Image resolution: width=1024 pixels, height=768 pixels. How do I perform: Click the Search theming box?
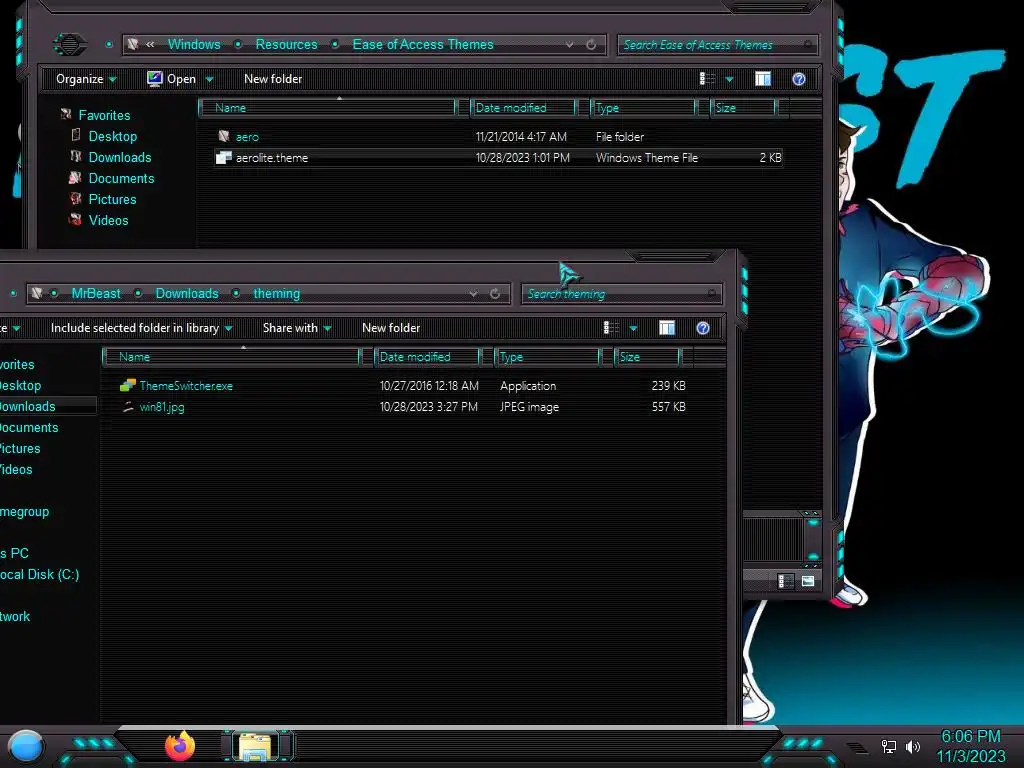(621, 294)
